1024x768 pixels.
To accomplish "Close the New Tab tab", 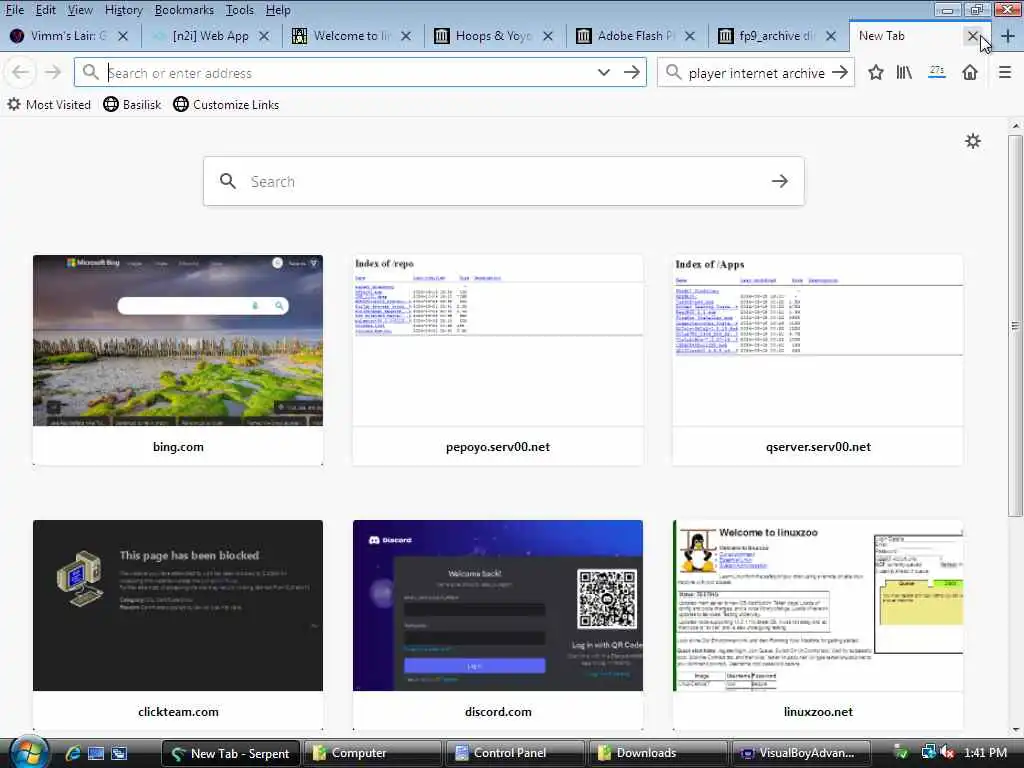I will pos(973,36).
